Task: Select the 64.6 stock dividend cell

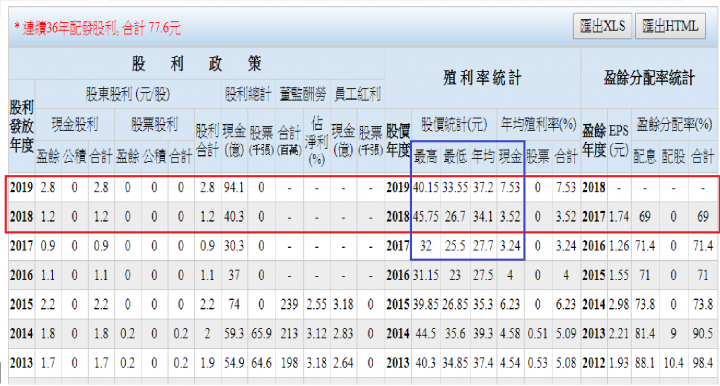Action: [x=261, y=363]
